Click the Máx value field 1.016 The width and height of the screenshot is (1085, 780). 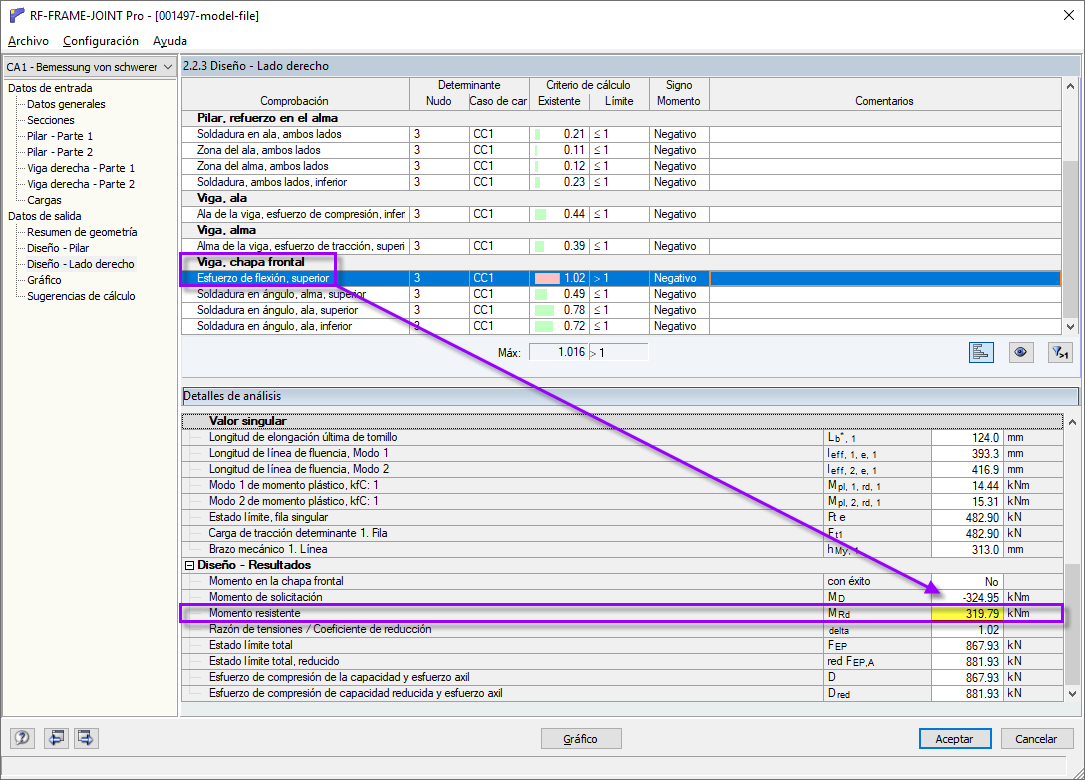click(x=558, y=352)
